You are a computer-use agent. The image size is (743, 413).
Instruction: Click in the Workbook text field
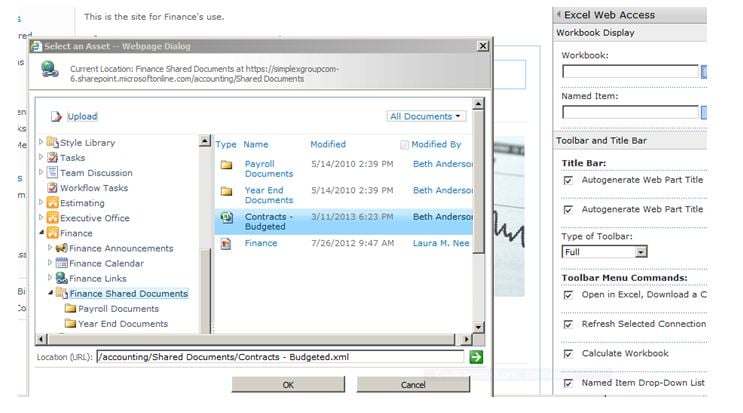[630, 72]
